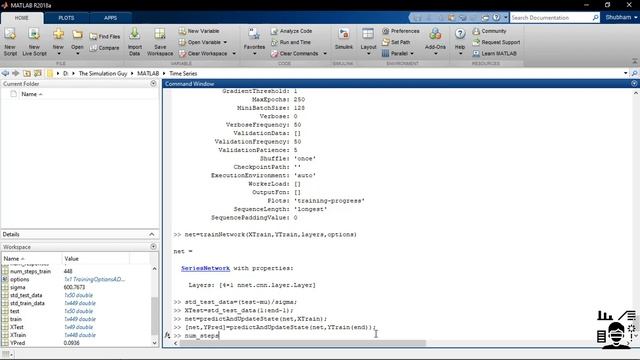This screenshot has width=640, height=360.
Task: Create a New Live Script
Action: coord(34,42)
